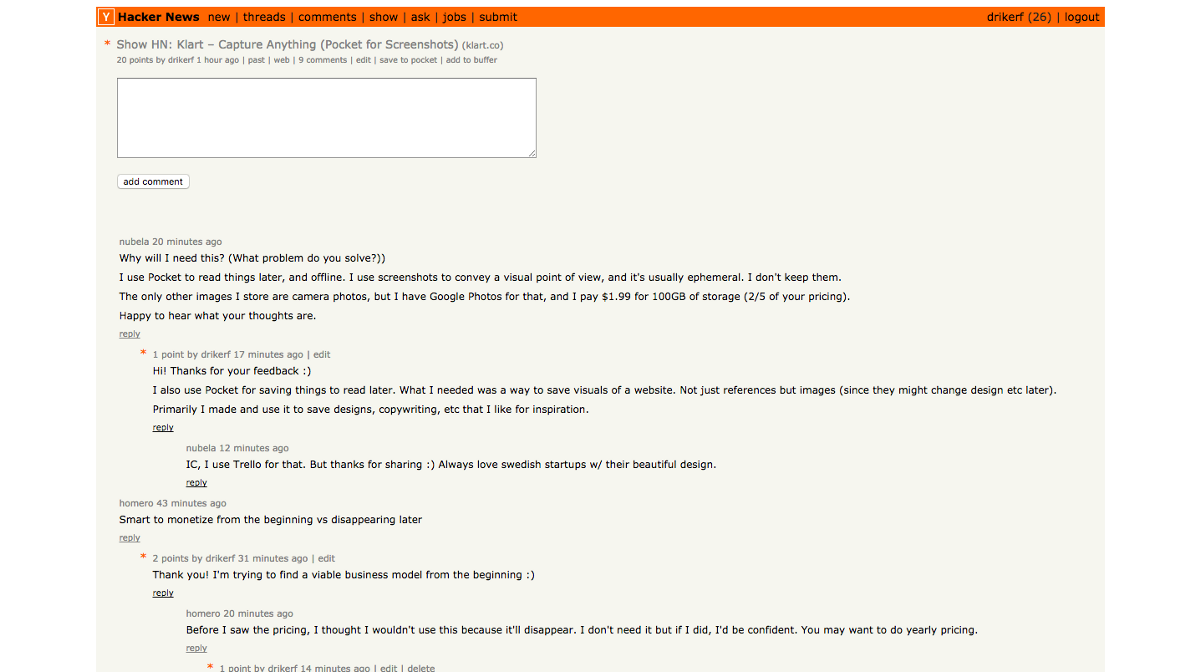The width and height of the screenshot is (1200, 672).
Task: Go to the 'comments' section link
Action: click(x=327, y=17)
